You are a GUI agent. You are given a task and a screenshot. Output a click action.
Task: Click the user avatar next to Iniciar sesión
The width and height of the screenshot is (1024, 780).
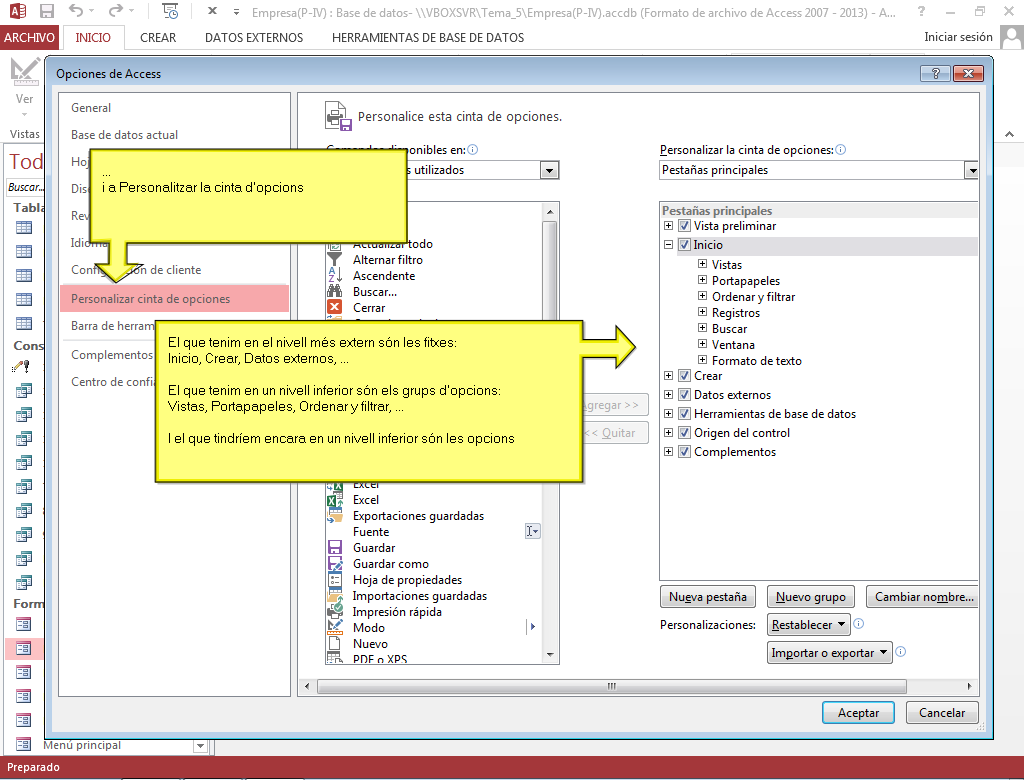click(1011, 37)
